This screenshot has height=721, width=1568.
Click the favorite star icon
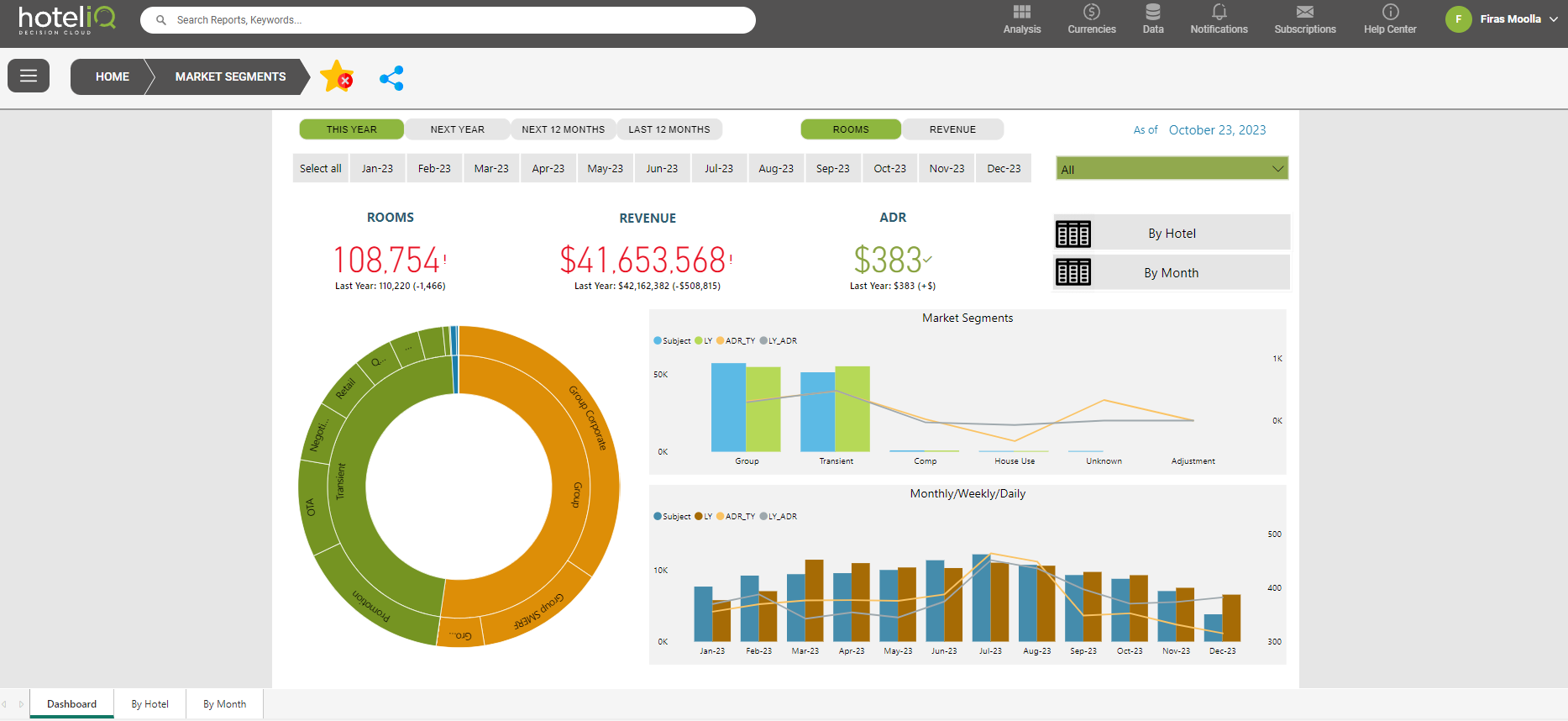[337, 76]
